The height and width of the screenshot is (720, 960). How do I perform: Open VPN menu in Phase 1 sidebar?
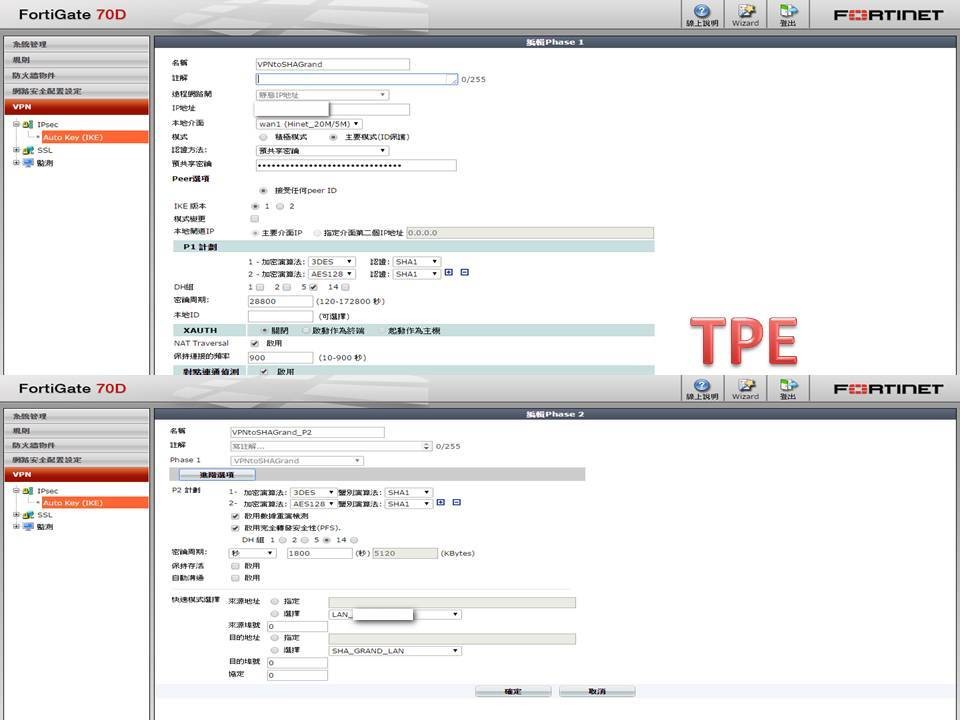pos(77,107)
